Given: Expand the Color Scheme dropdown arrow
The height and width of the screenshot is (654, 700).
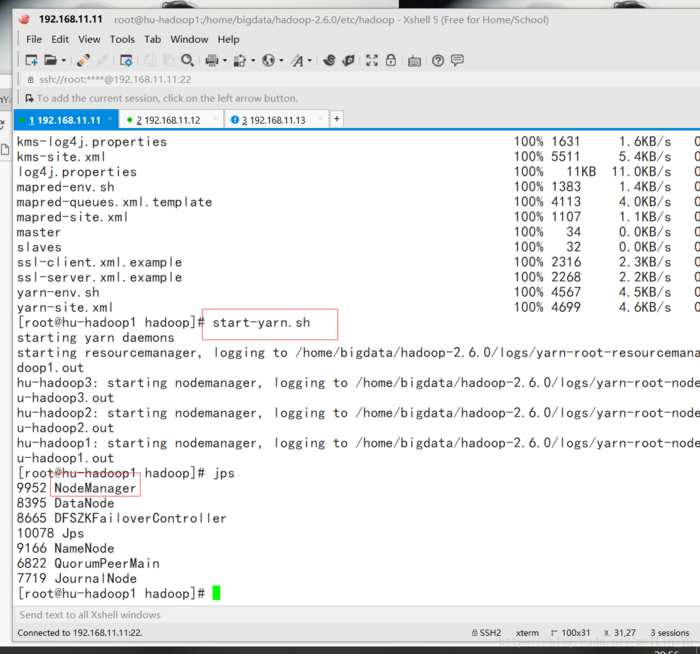Looking at the screenshot, I should (253, 60).
